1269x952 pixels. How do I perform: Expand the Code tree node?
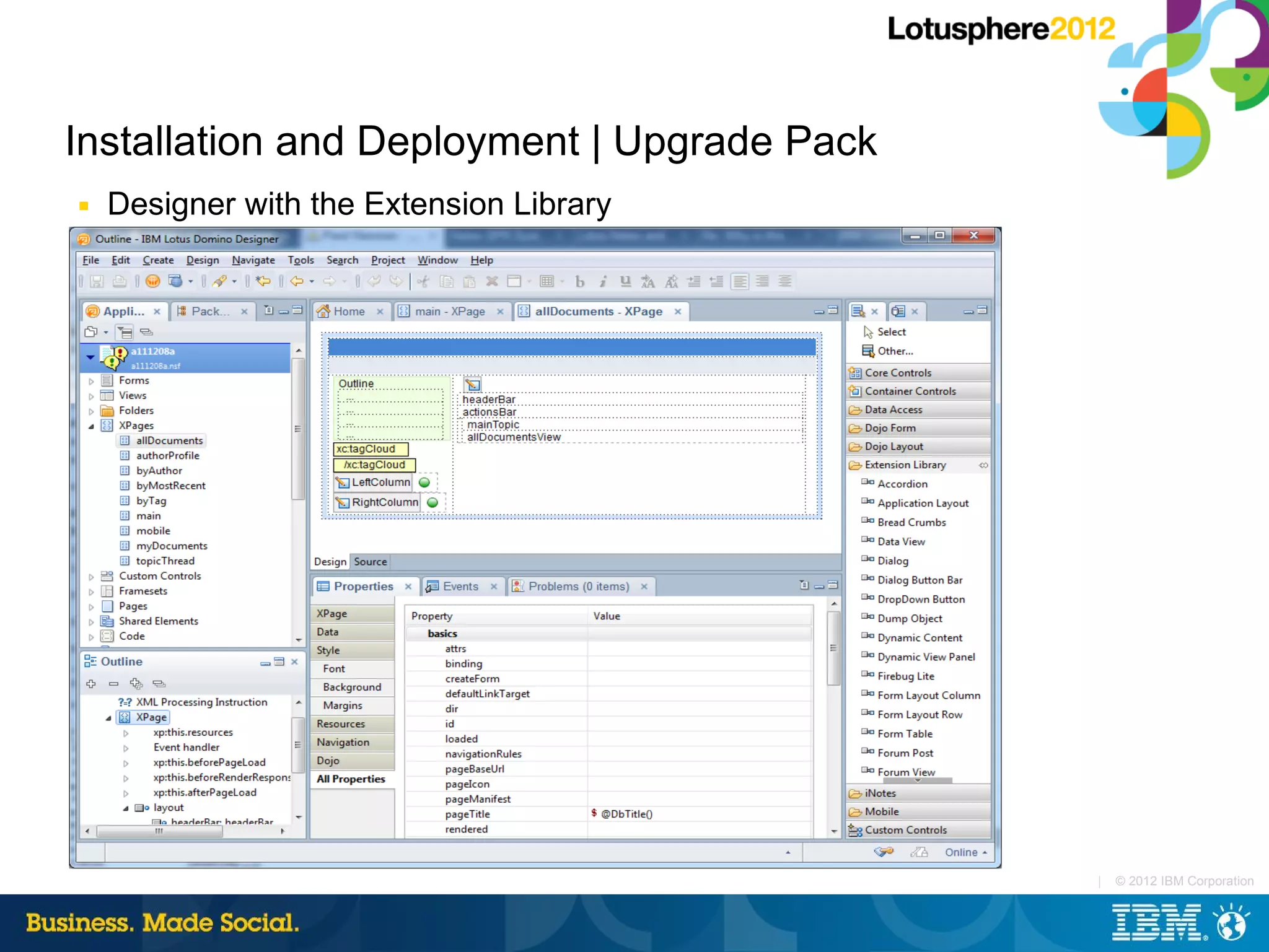pos(91,637)
